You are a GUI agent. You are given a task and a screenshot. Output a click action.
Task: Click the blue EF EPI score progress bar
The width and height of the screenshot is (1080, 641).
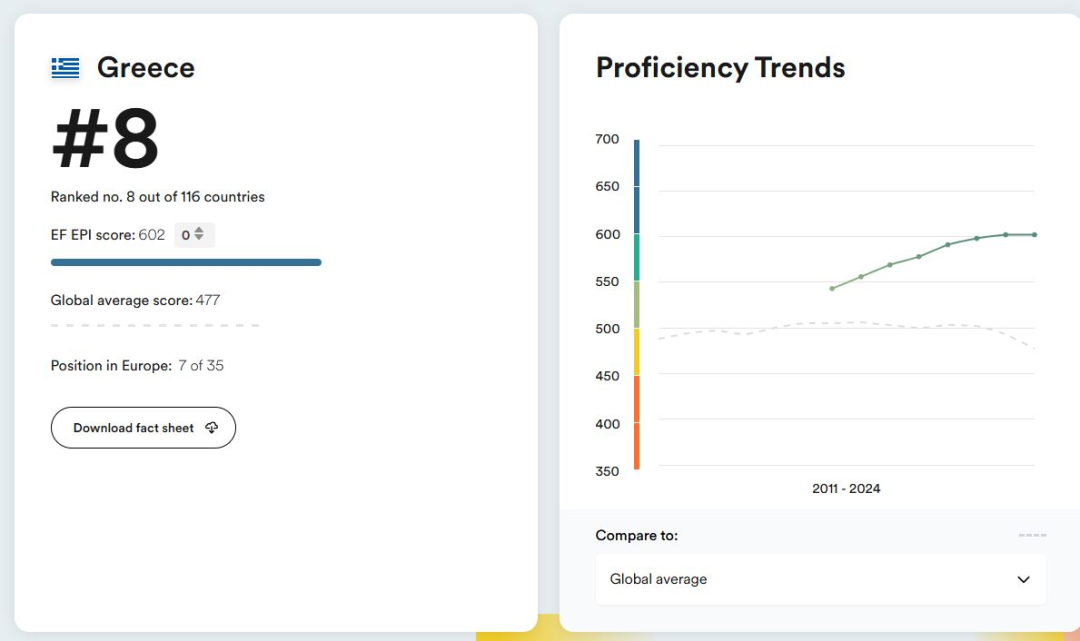(x=186, y=262)
